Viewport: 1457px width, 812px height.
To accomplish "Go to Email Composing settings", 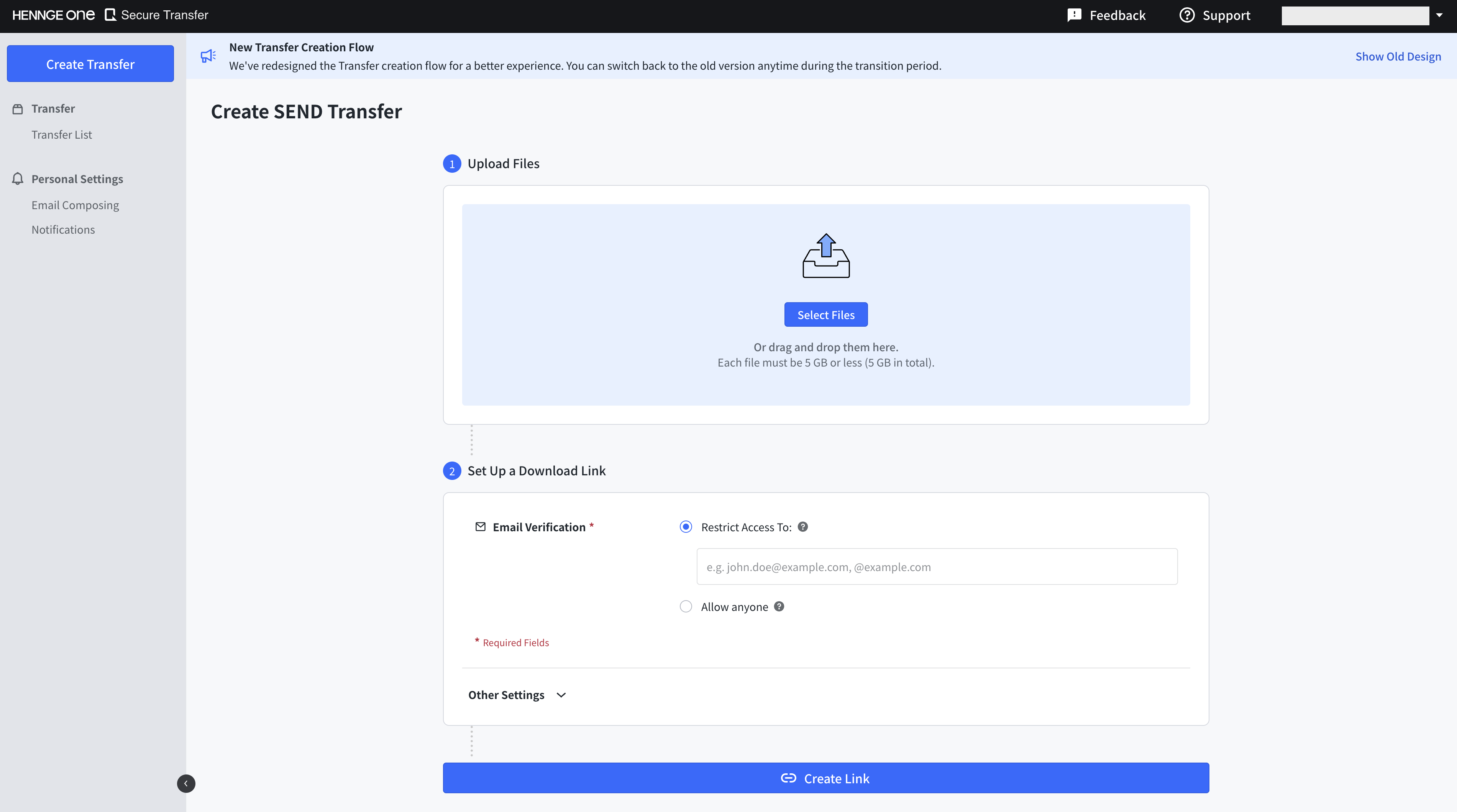I will (x=75, y=205).
